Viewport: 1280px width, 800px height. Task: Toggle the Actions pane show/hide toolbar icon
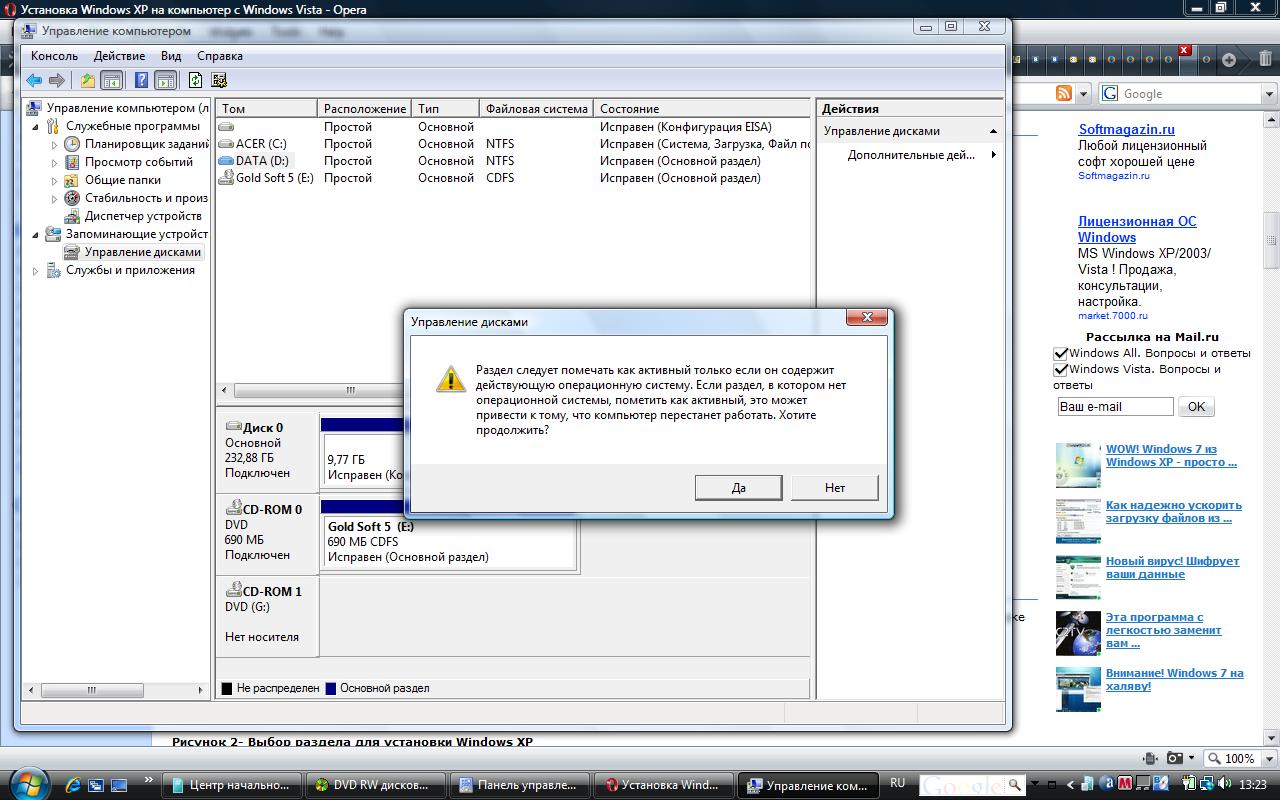click(x=166, y=81)
